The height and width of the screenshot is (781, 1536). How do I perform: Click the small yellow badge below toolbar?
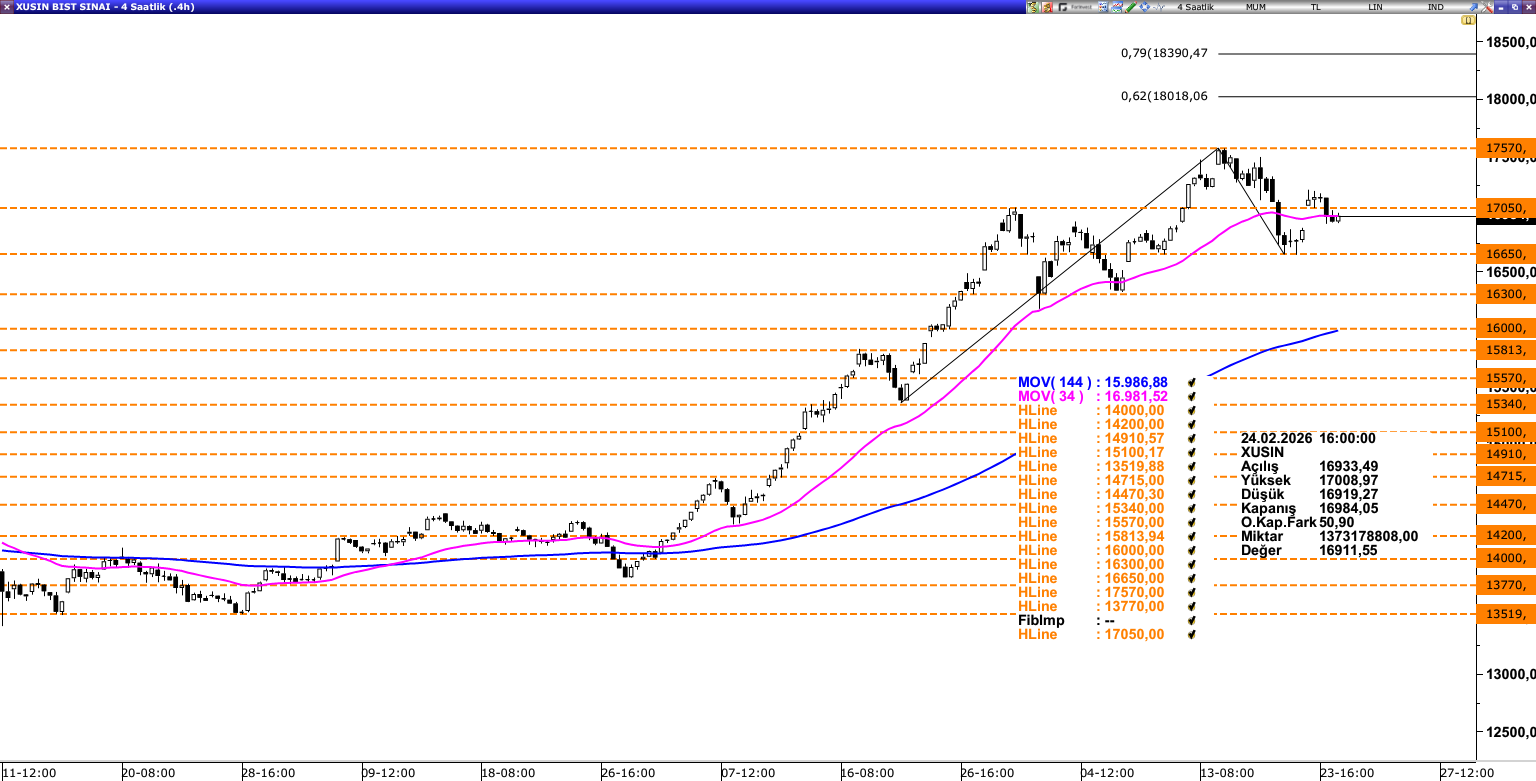click(x=1467, y=20)
